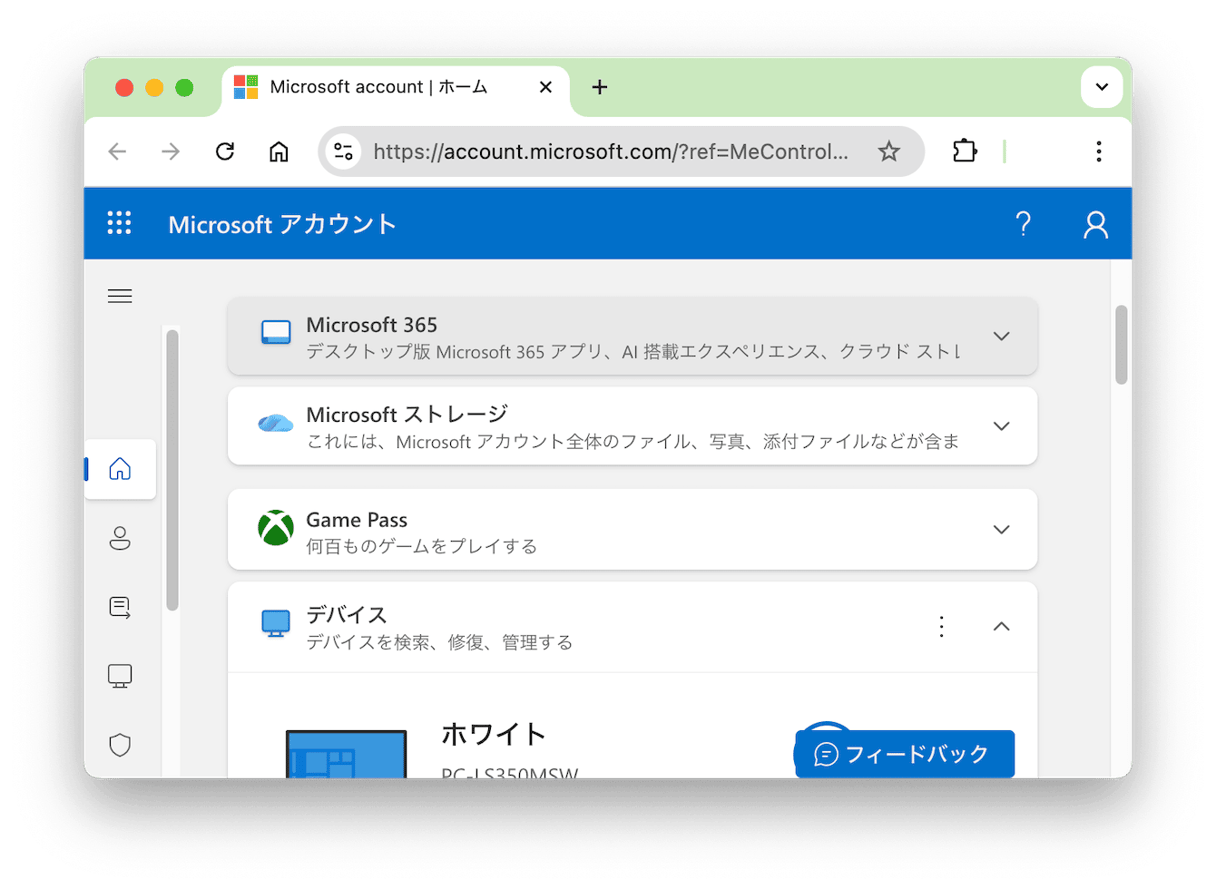Screen dimensions: 1216x889
Task: Open the デバイス options three-dot menu
Action: (941, 626)
